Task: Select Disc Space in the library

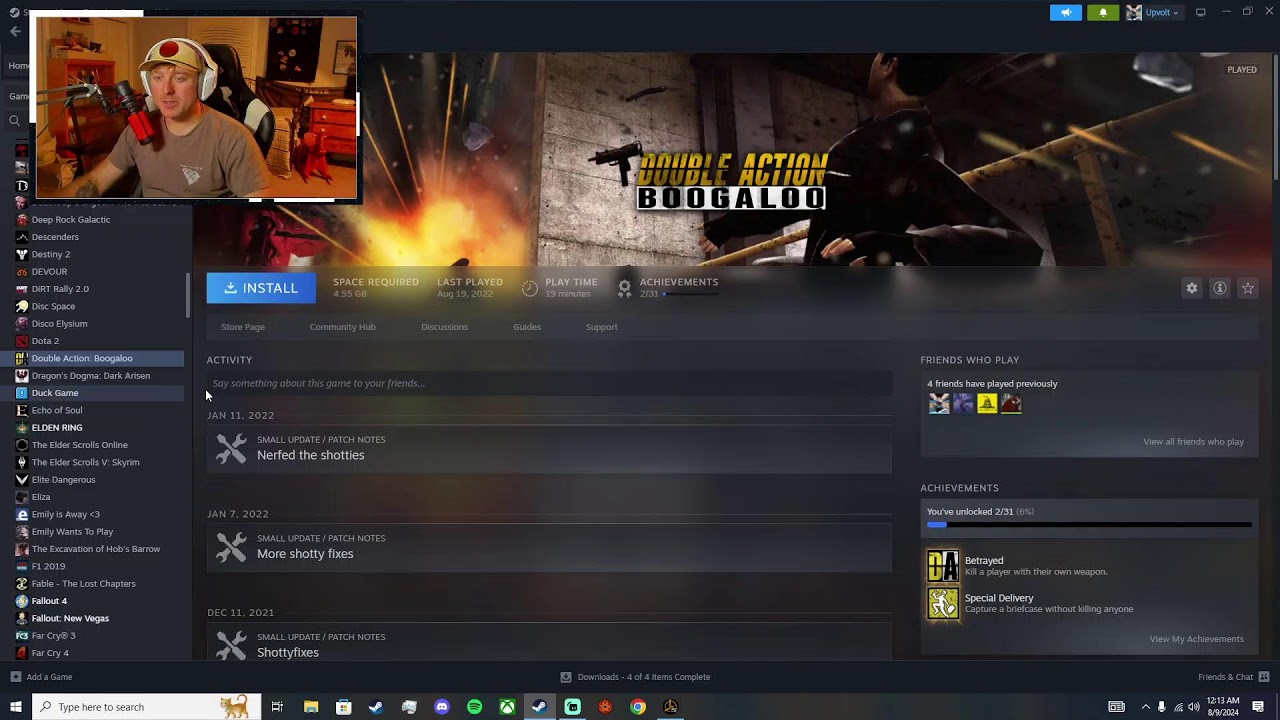Action: coord(53,306)
